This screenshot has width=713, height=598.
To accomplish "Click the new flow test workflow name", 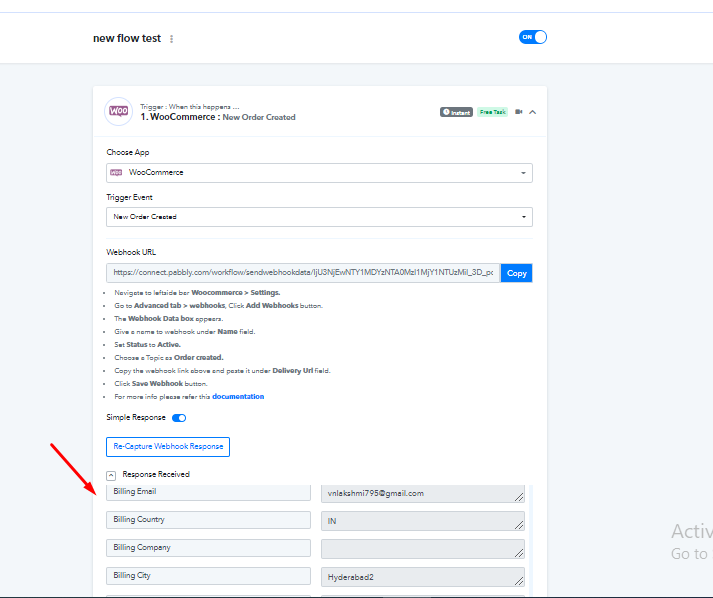I will [x=127, y=39].
